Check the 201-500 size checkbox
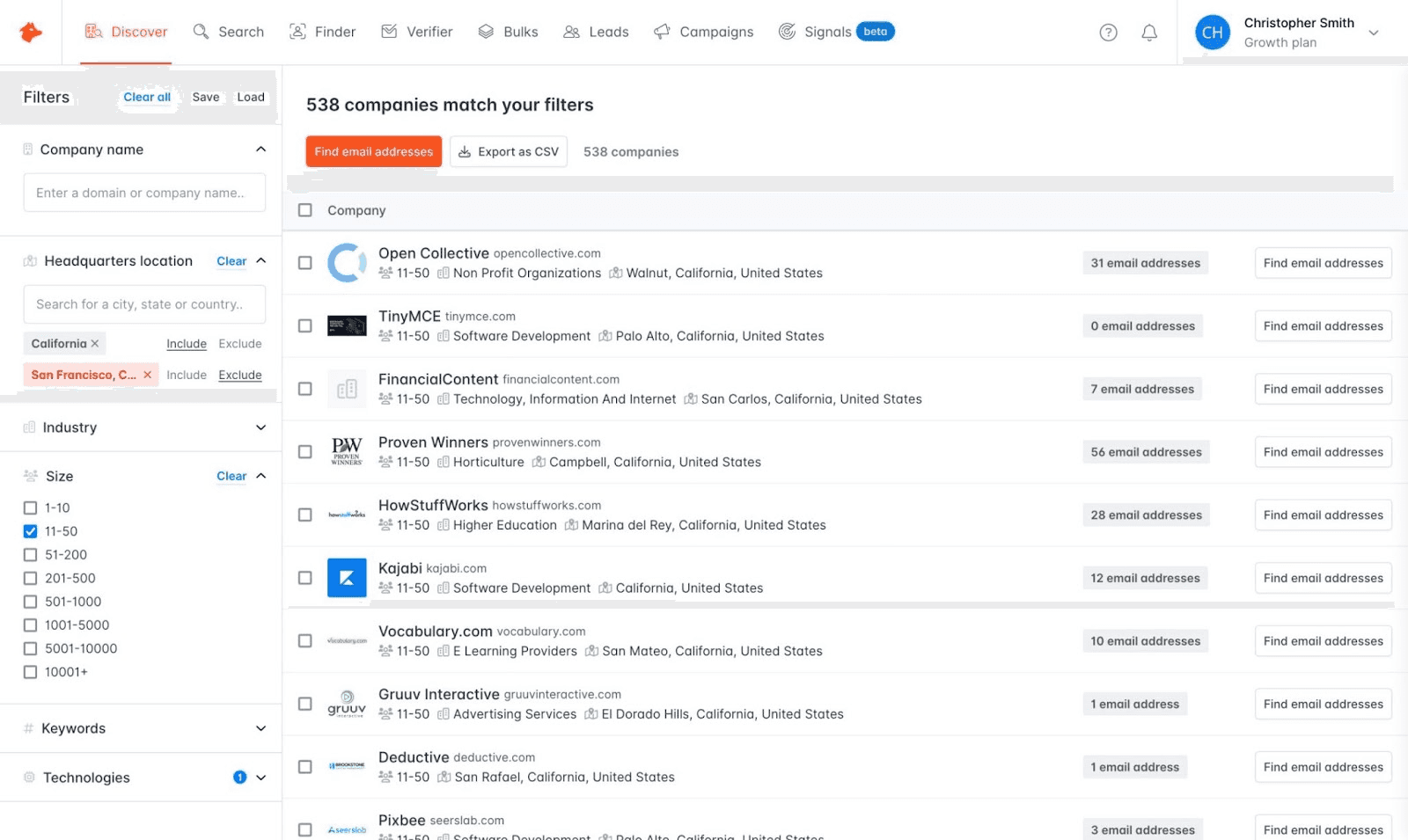1408x840 pixels. [30, 578]
